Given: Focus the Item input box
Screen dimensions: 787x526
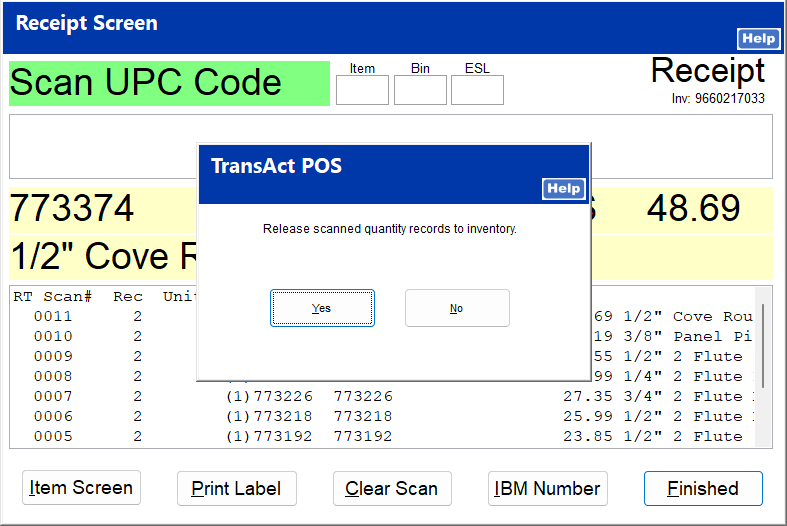Looking at the screenshot, I should point(362,90).
